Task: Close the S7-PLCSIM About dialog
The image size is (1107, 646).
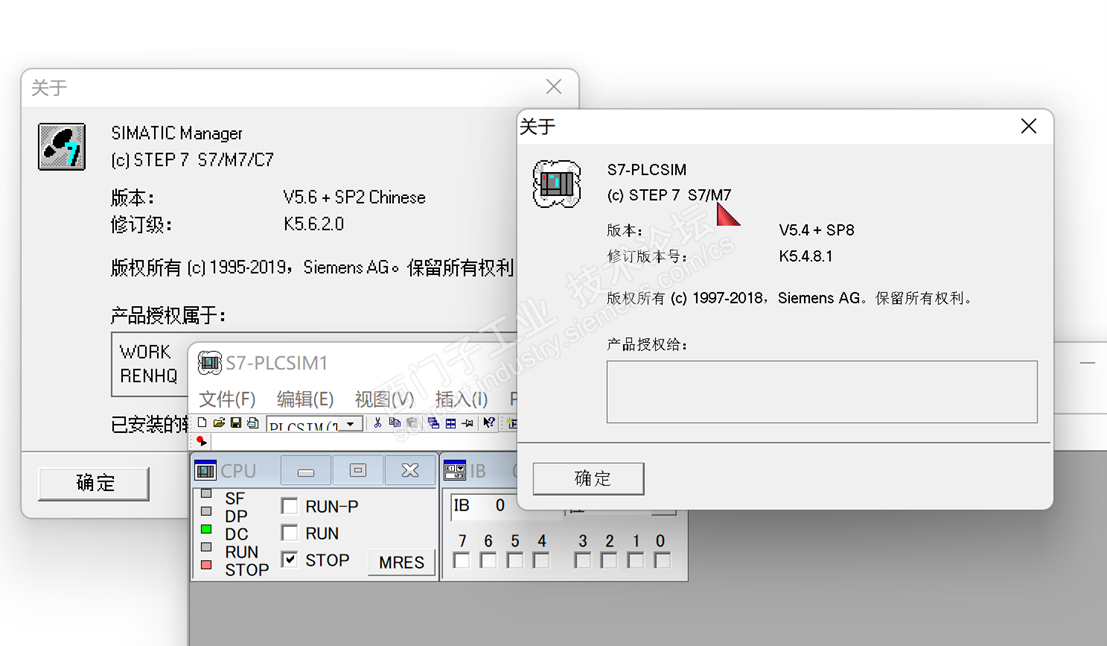Action: click(x=1029, y=126)
